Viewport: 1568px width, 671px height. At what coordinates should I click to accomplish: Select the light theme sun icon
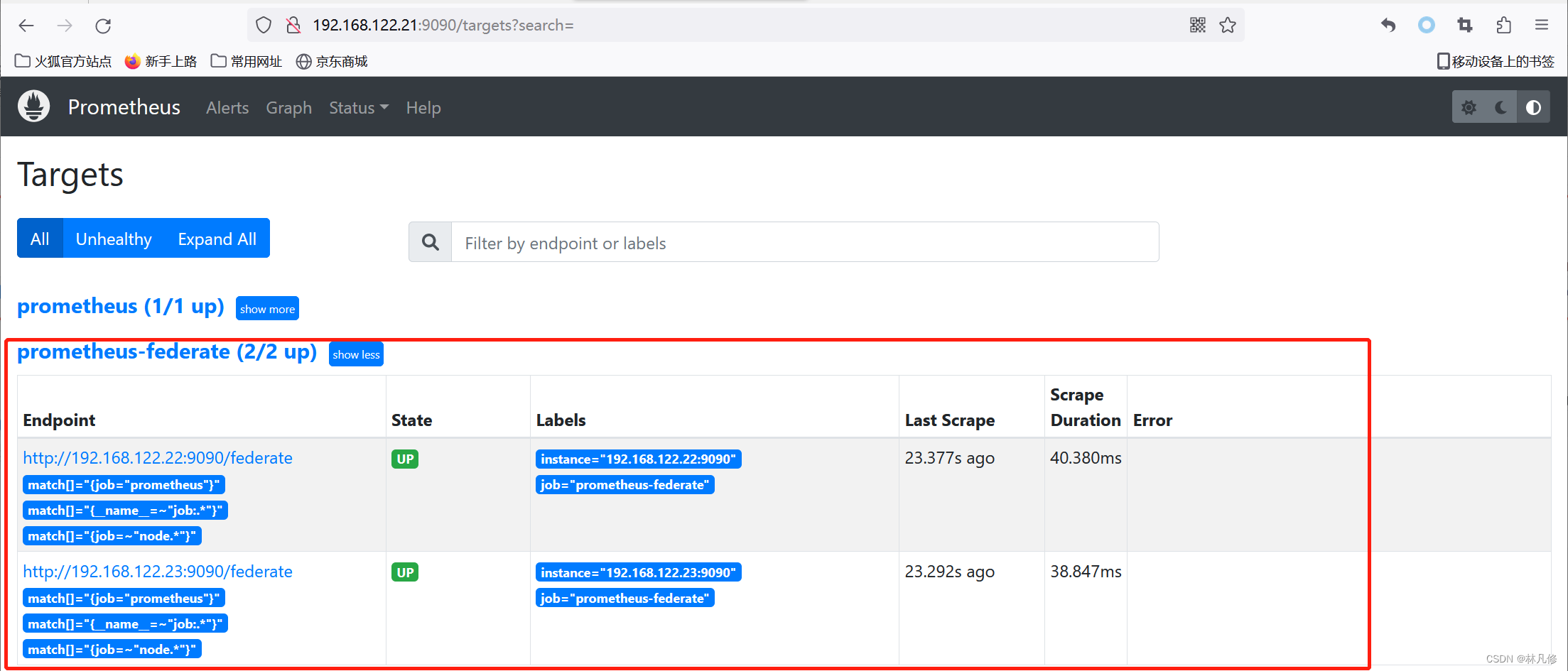pos(1469,107)
